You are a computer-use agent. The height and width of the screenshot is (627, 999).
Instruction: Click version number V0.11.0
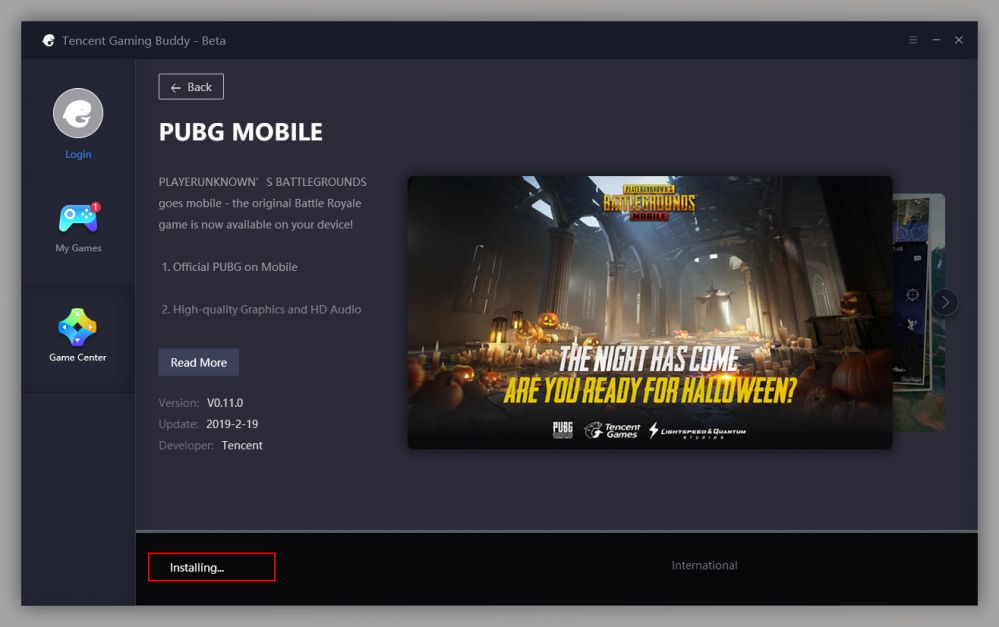(x=225, y=403)
